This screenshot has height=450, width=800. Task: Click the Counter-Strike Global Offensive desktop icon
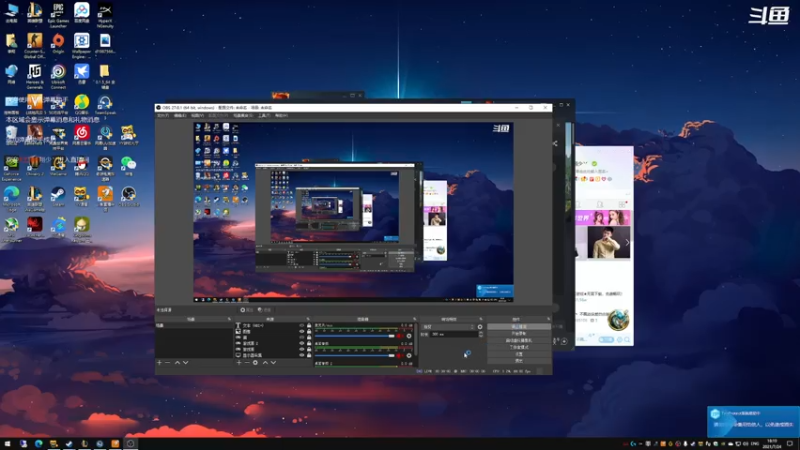35,46
